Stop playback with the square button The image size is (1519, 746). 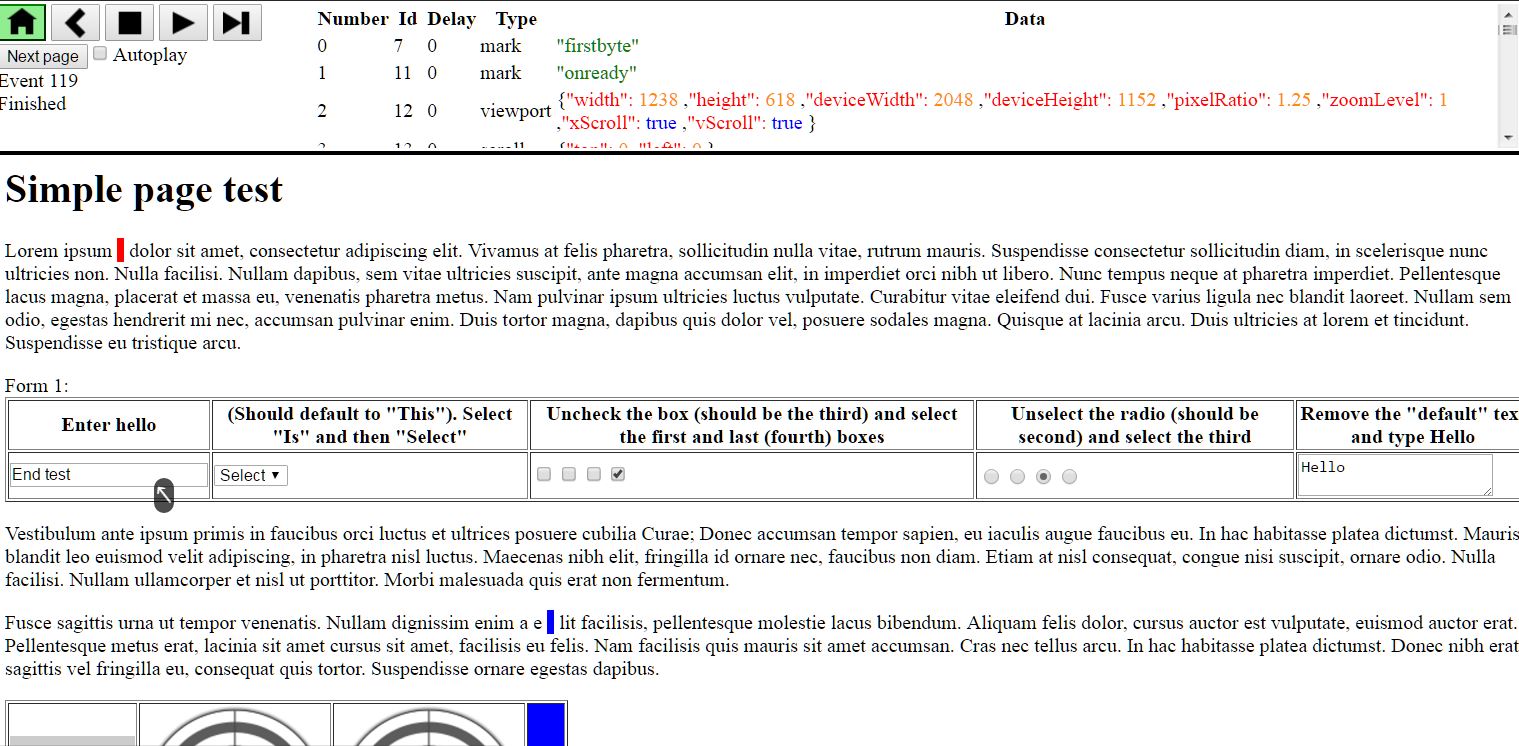[x=129, y=22]
